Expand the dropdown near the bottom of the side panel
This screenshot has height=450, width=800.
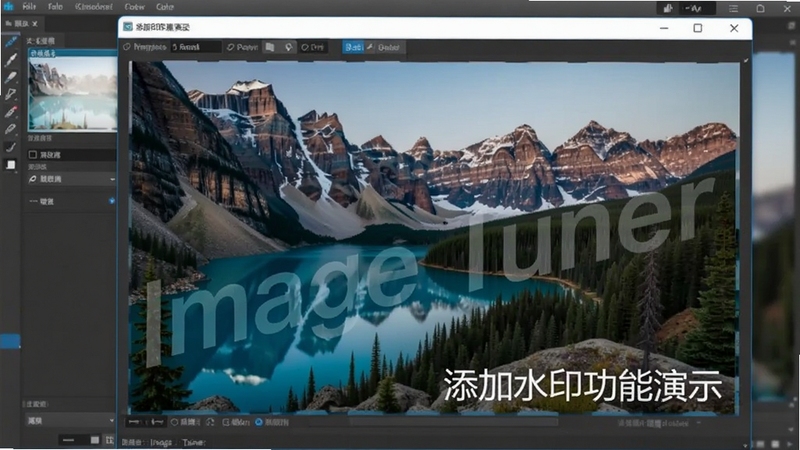pos(71,420)
